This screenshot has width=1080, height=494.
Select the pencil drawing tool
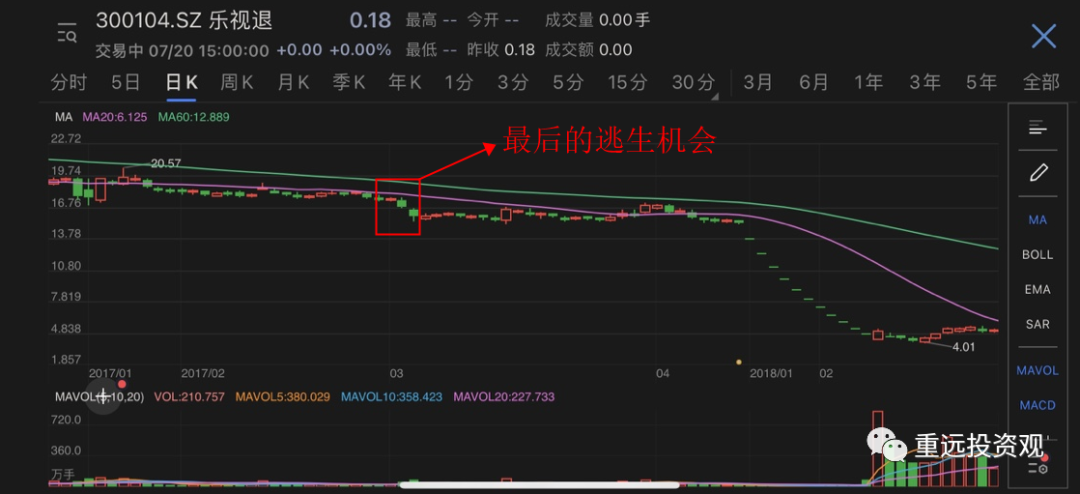(1038, 172)
